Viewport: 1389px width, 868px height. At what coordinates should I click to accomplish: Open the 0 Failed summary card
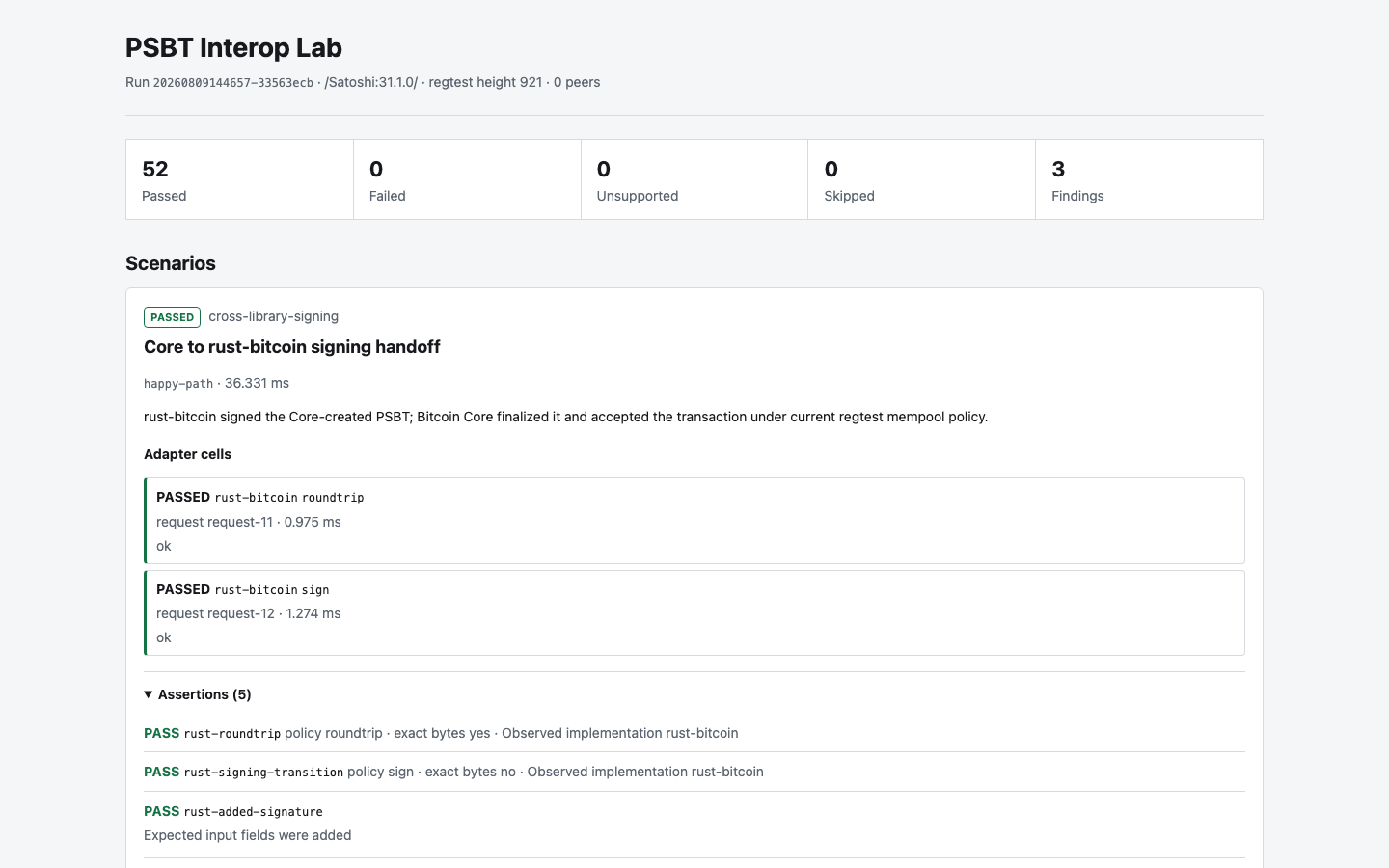click(x=467, y=179)
